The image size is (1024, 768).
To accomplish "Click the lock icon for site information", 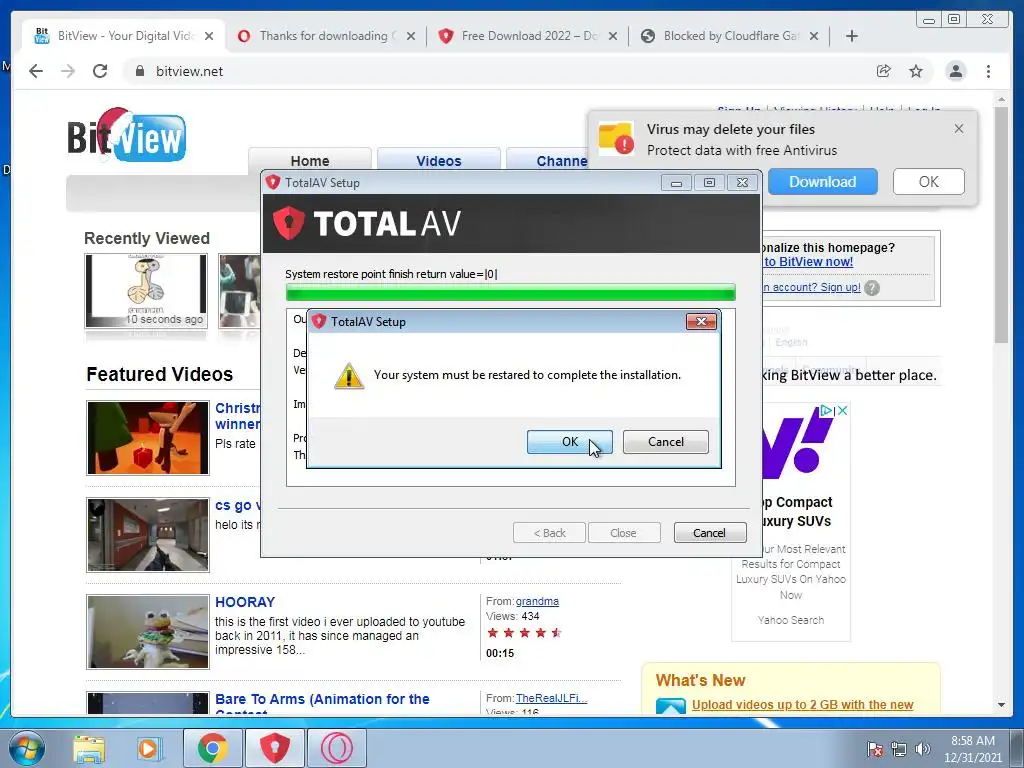I will point(139,71).
